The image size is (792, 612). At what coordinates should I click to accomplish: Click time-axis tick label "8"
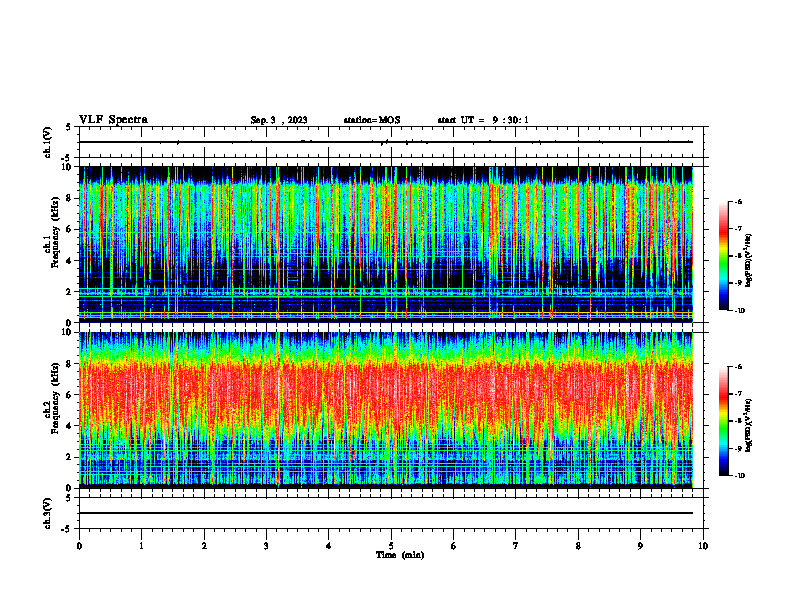coord(578,546)
